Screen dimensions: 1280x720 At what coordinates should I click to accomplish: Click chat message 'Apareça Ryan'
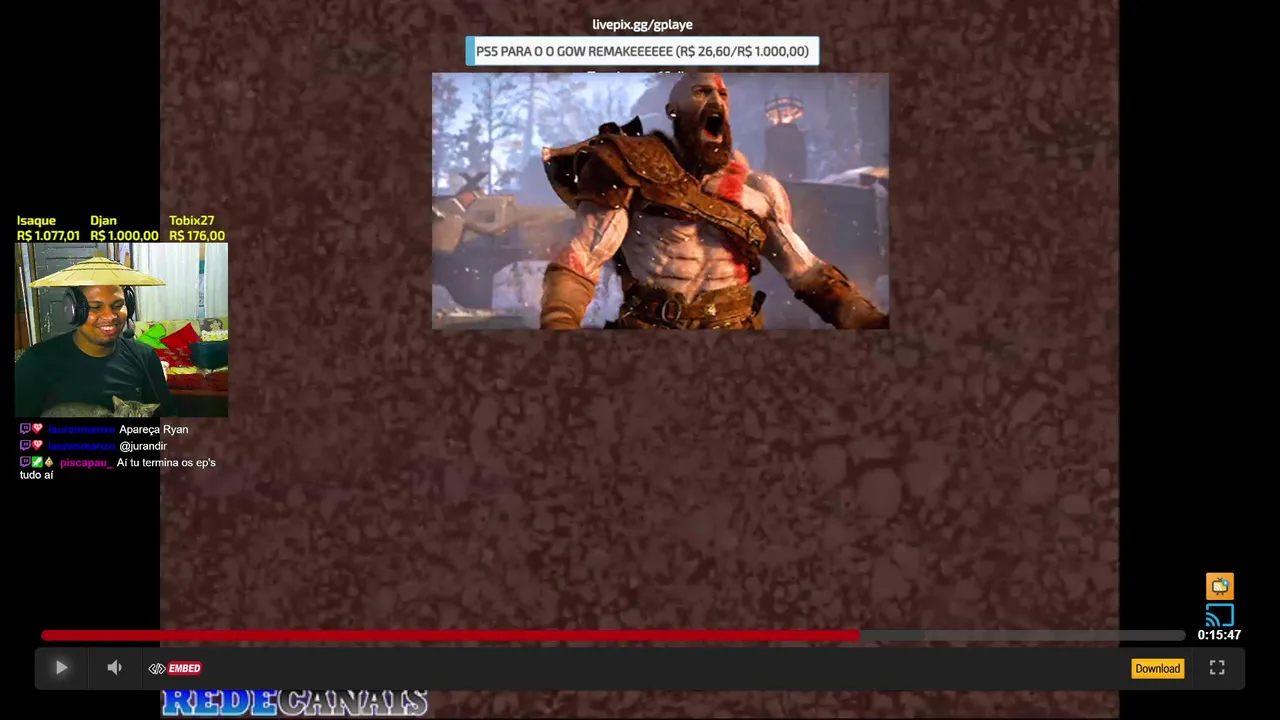click(153, 429)
